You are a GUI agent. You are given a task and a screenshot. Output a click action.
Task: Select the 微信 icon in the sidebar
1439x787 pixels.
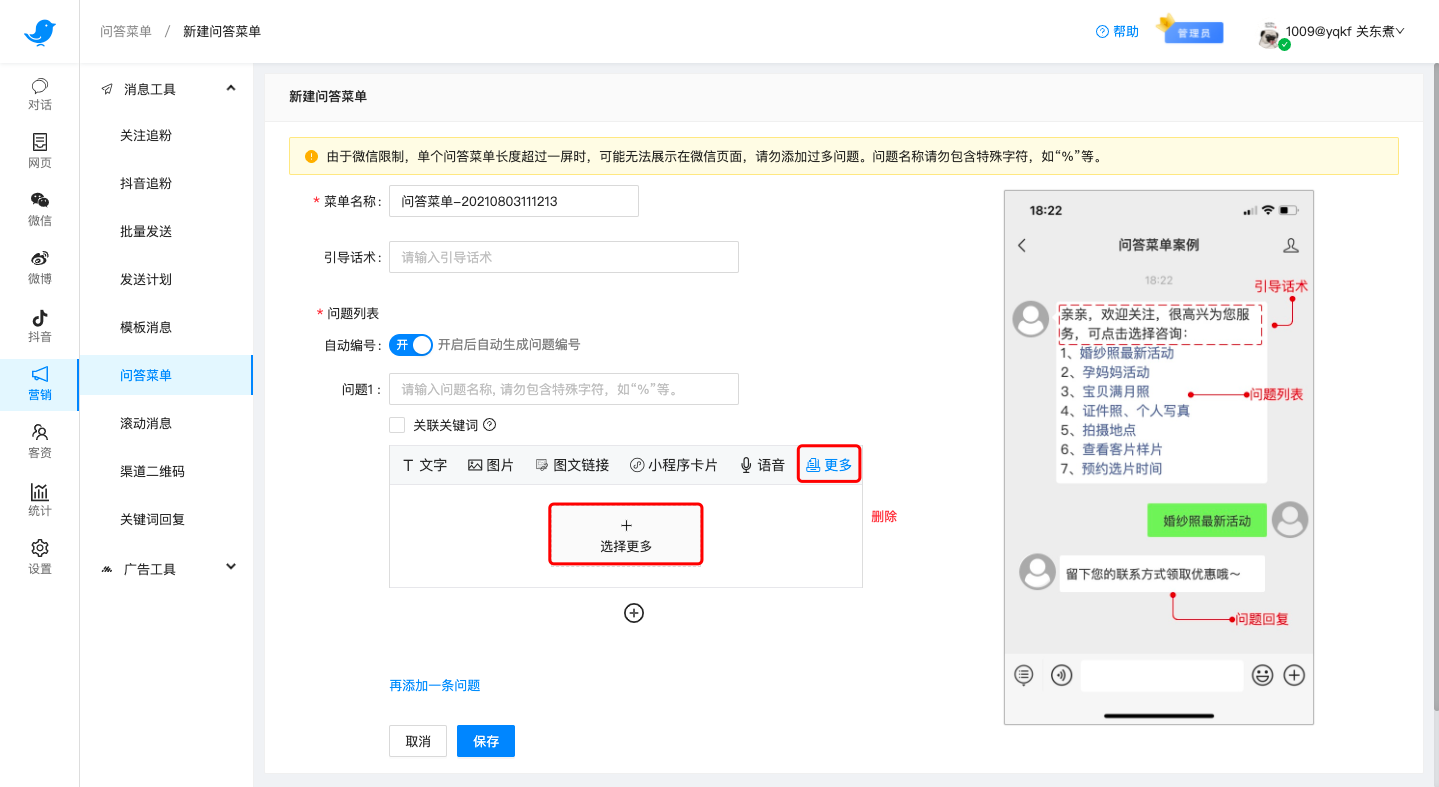pyautogui.click(x=39, y=210)
